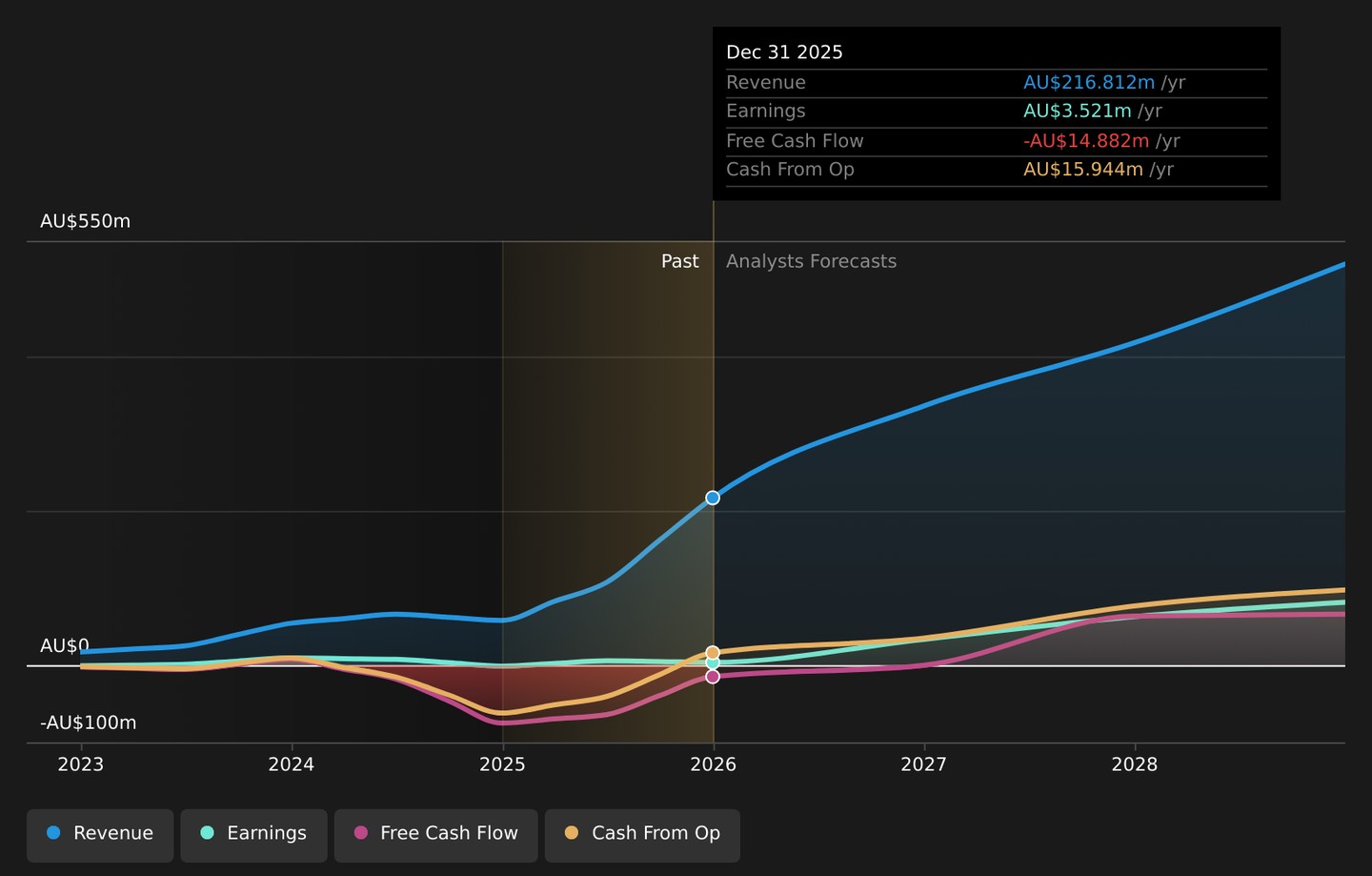Click the 2028 x-axis label
This screenshot has width=1372, height=876.
tap(1135, 764)
